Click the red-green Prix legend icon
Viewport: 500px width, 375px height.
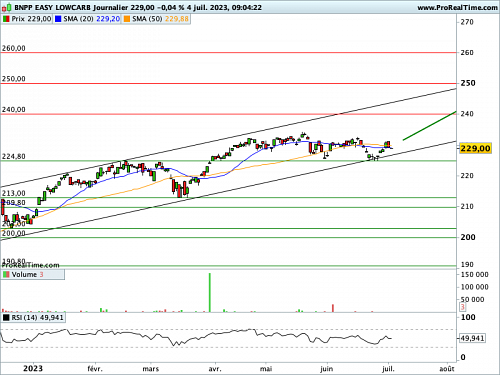pos(6,19)
